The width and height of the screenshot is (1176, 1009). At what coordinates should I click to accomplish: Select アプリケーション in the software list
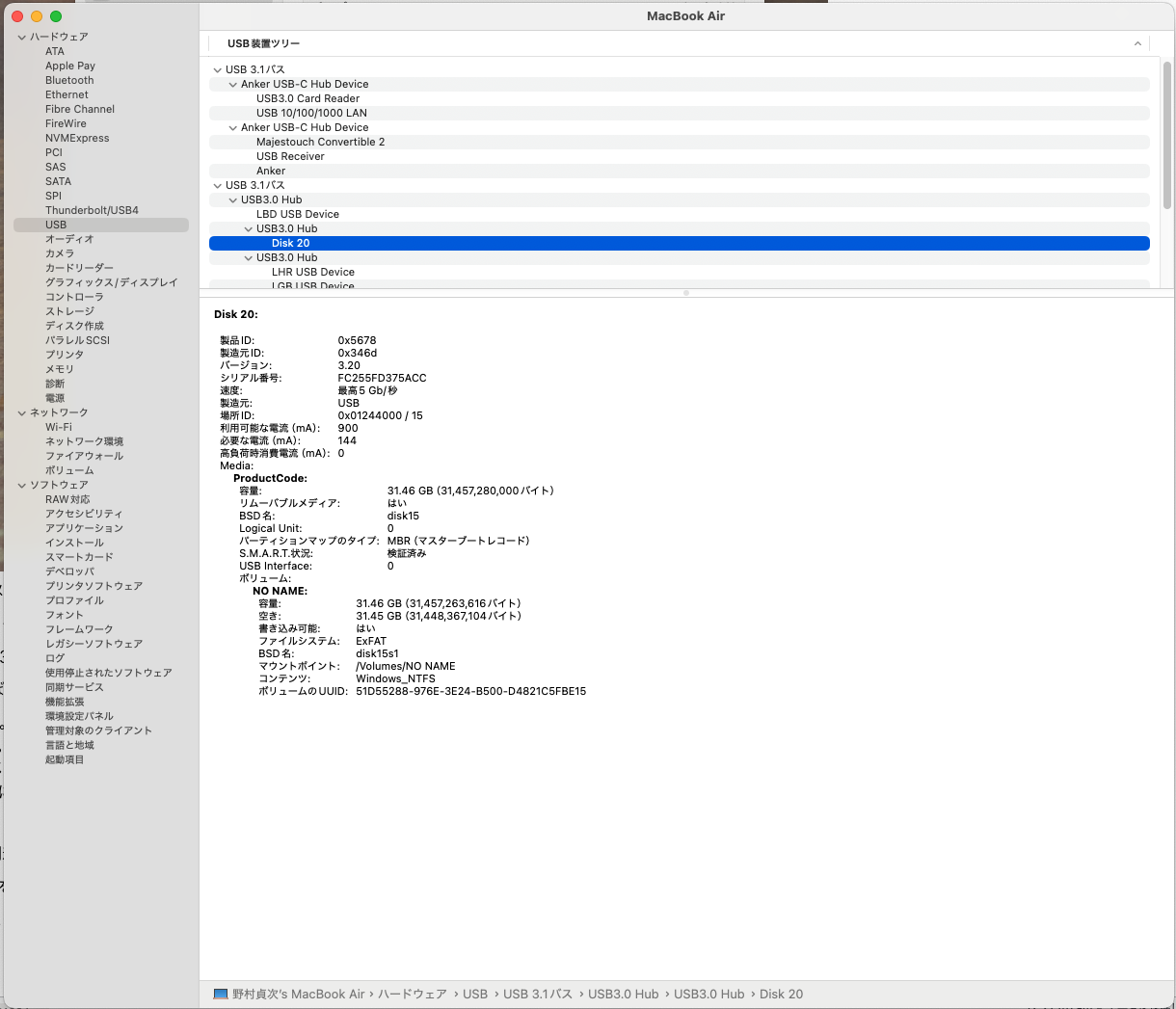pos(84,528)
